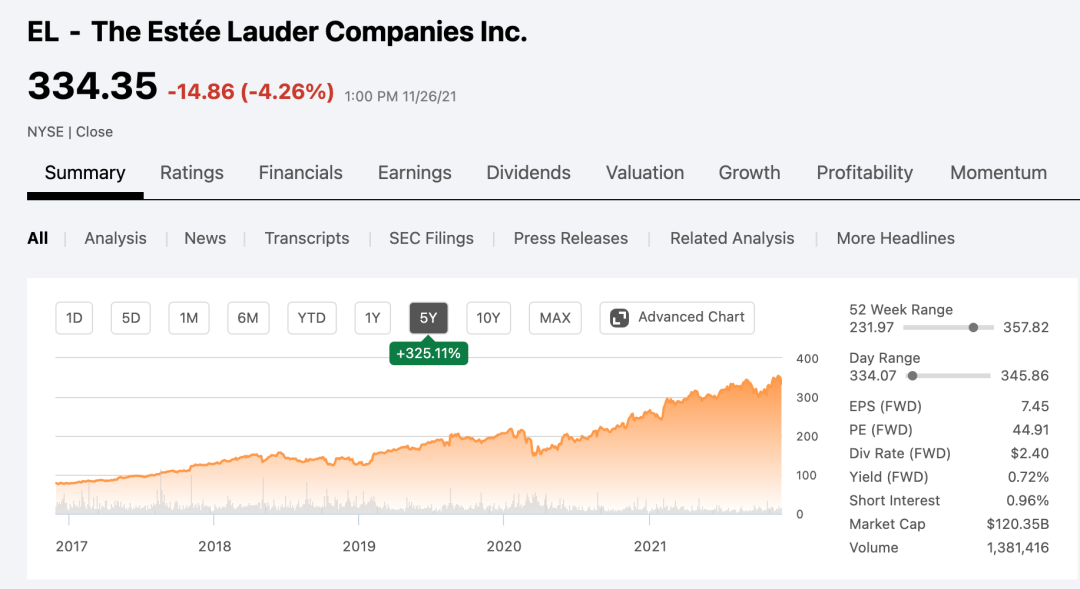Click the 52 Week Range slider marker

[973, 327]
